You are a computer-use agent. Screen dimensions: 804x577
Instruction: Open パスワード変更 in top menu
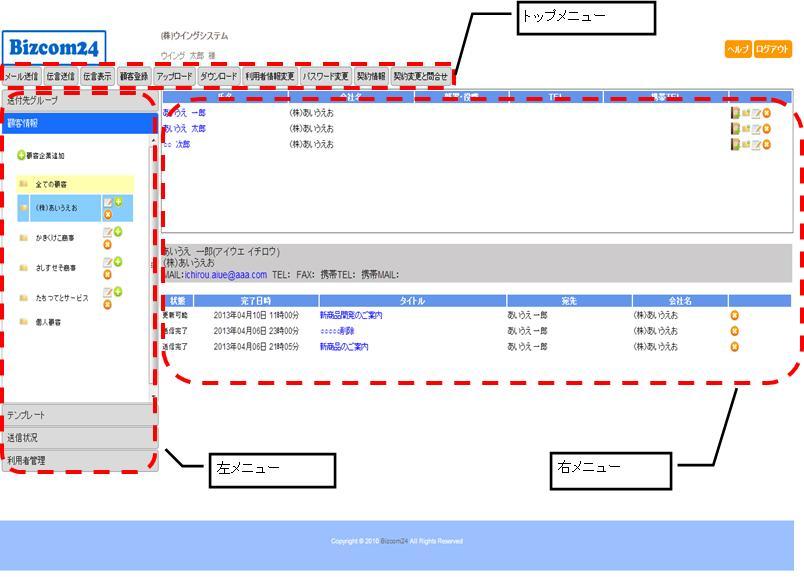click(326, 76)
